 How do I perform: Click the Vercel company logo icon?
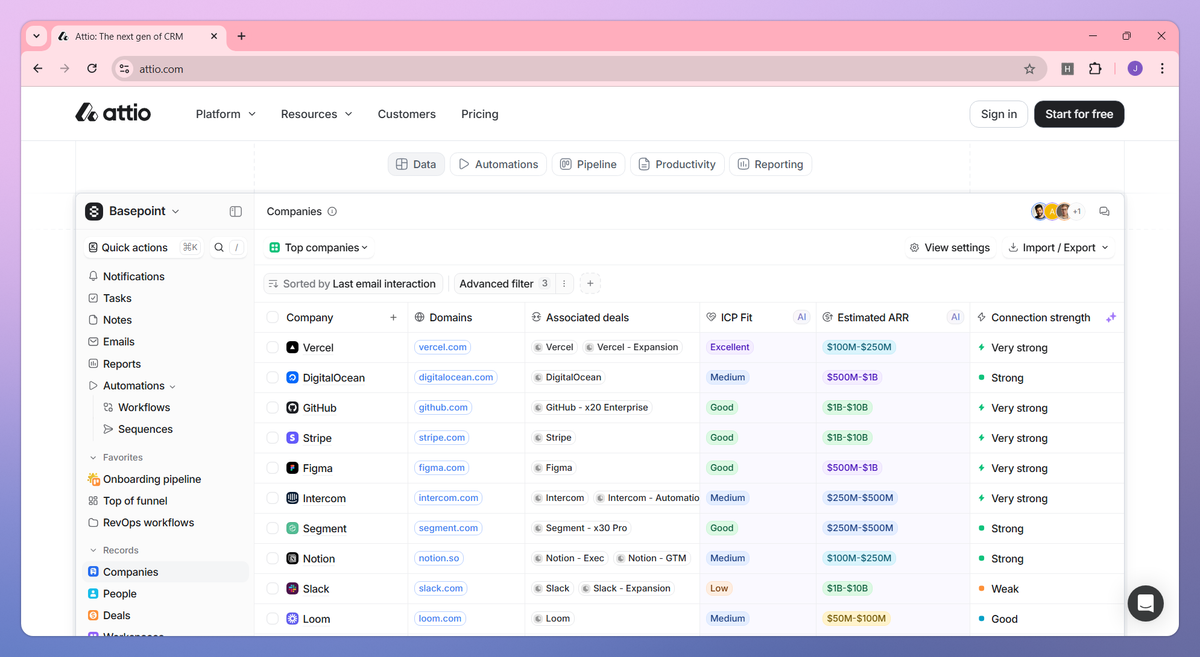pyautogui.click(x=293, y=348)
